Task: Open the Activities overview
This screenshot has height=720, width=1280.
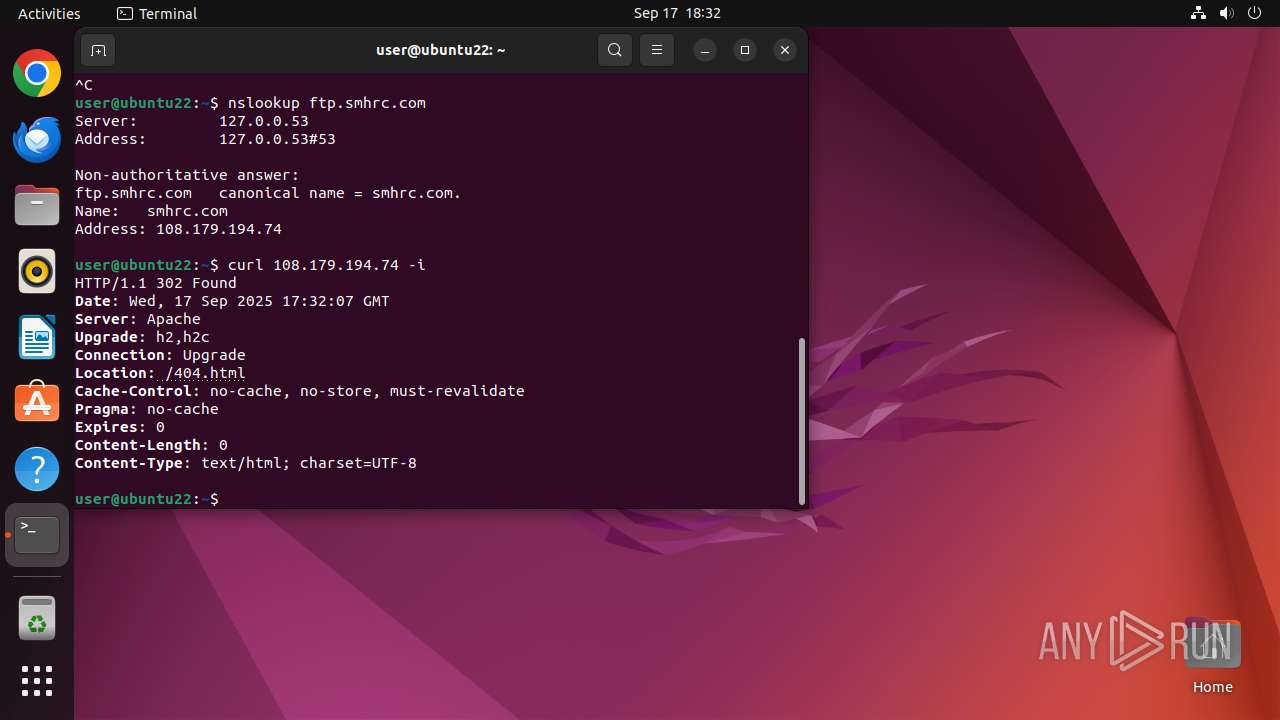Action: [49, 13]
